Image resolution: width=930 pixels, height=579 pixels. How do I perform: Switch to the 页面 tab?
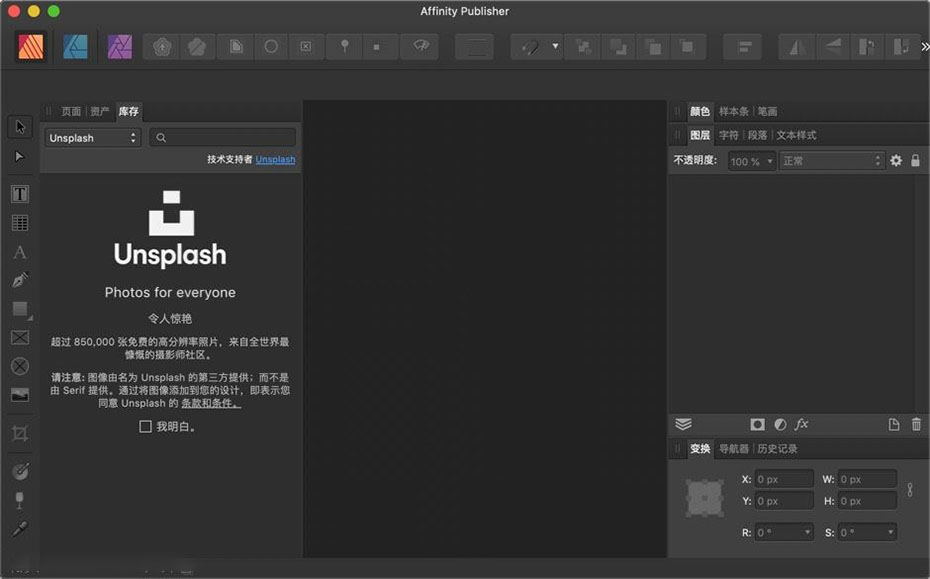click(x=71, y=112)
